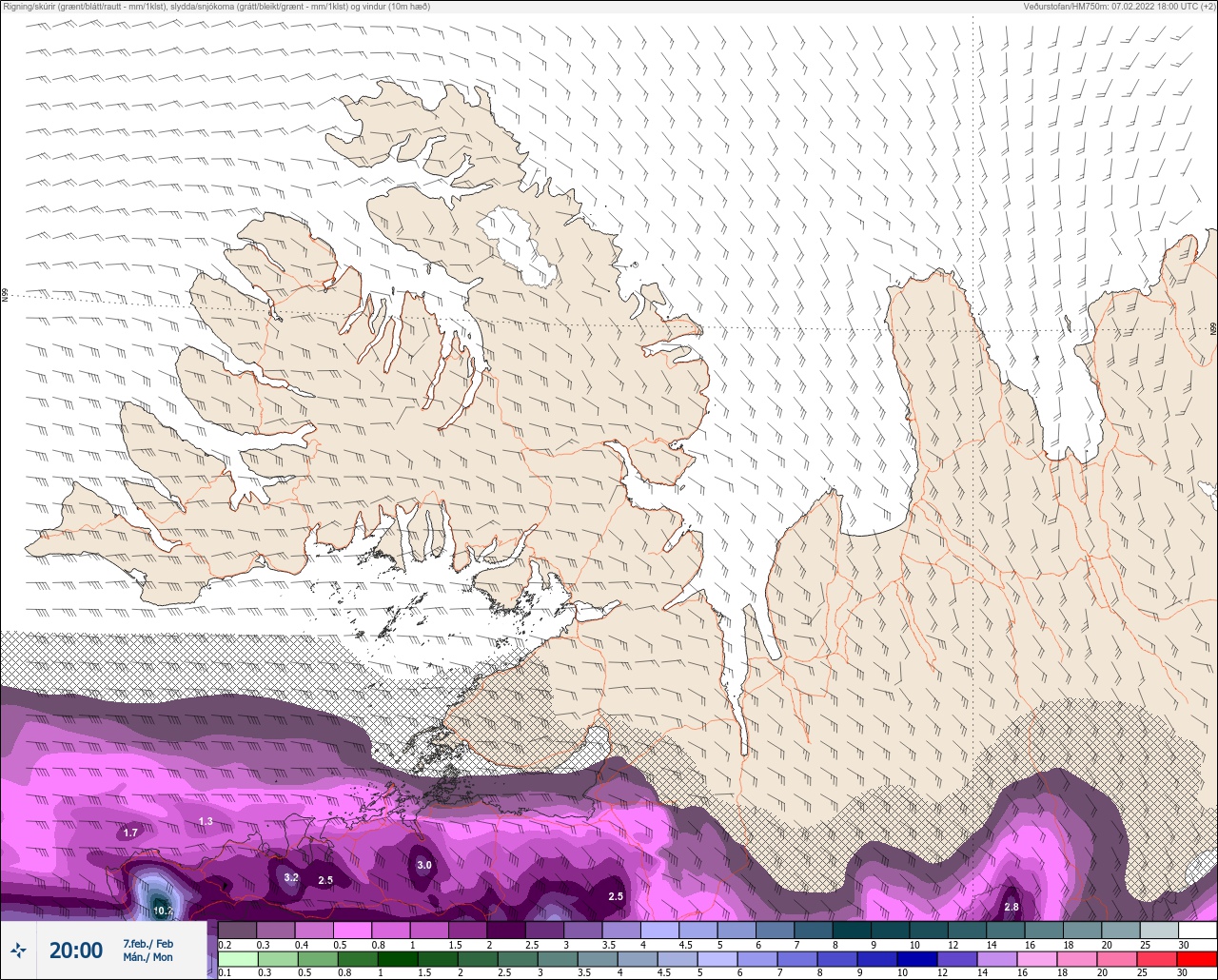Click the right N99 latitude label

click(1213, 329)
